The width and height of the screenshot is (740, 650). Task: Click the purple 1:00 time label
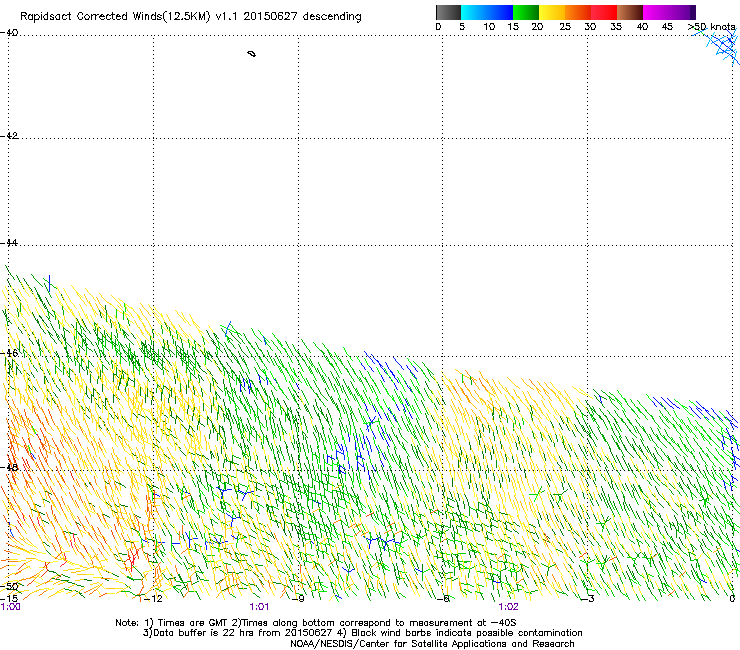tap(10, 607)
